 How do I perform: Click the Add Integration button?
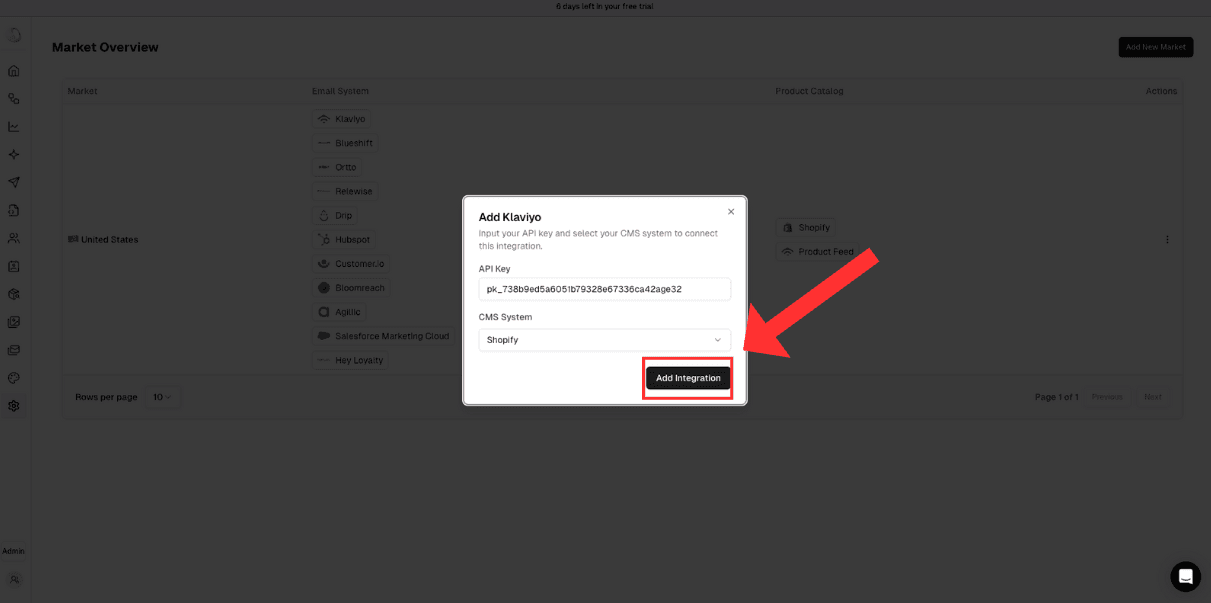(688, 378)
